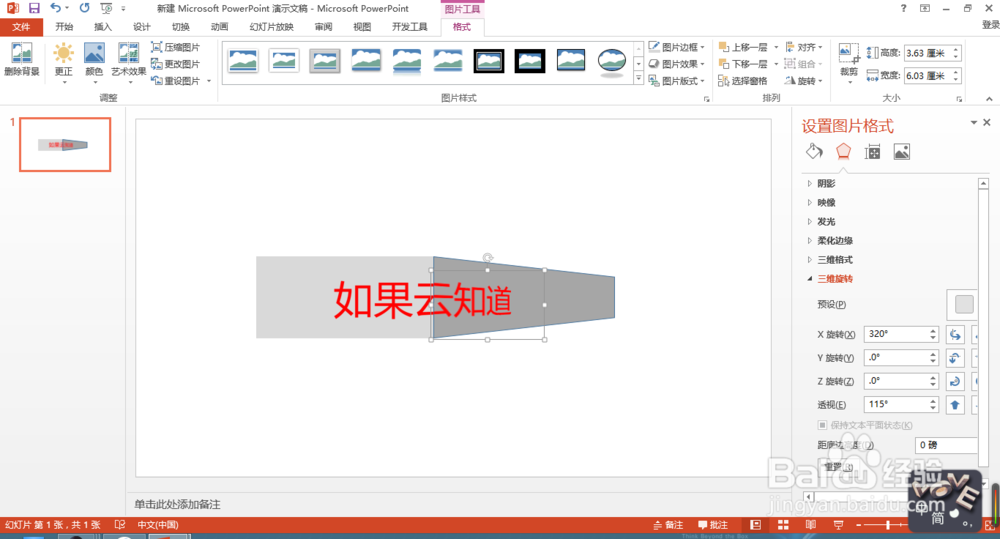Viewport: 1000px width, 539px height.
Task: Click the Comments (批注) status bar button
Action: point(712,525)
